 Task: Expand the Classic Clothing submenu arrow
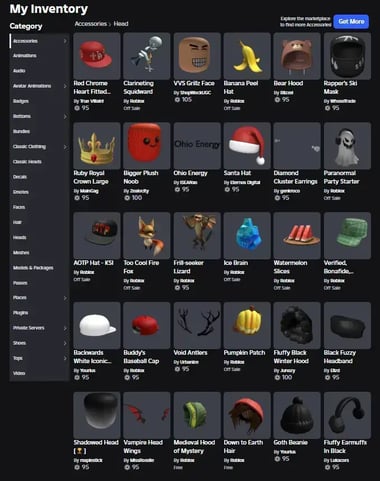pyautogui.click(x=65, y=147)
